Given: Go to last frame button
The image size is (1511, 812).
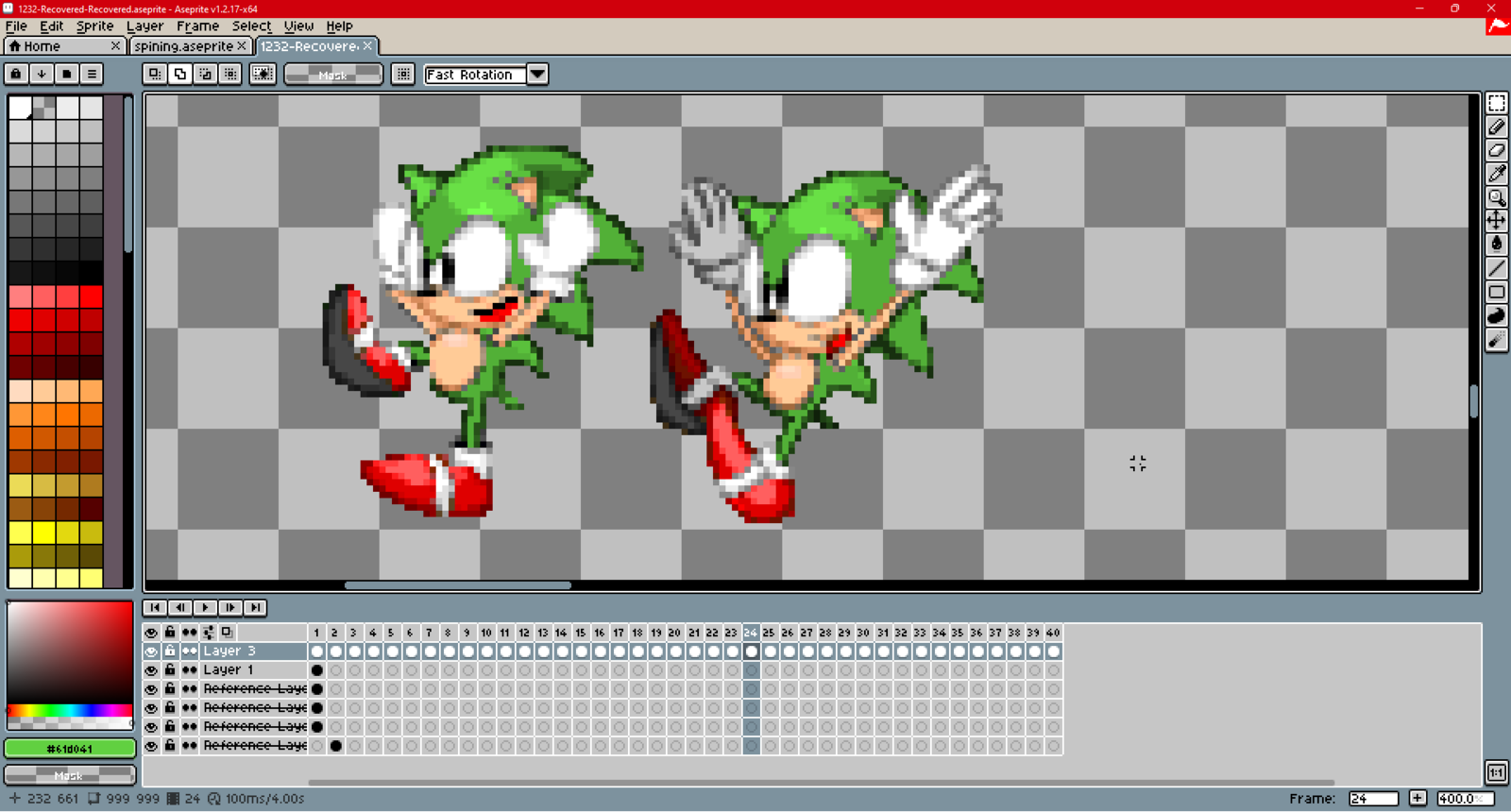Looking at the screenshot, I should coord(255,608).
